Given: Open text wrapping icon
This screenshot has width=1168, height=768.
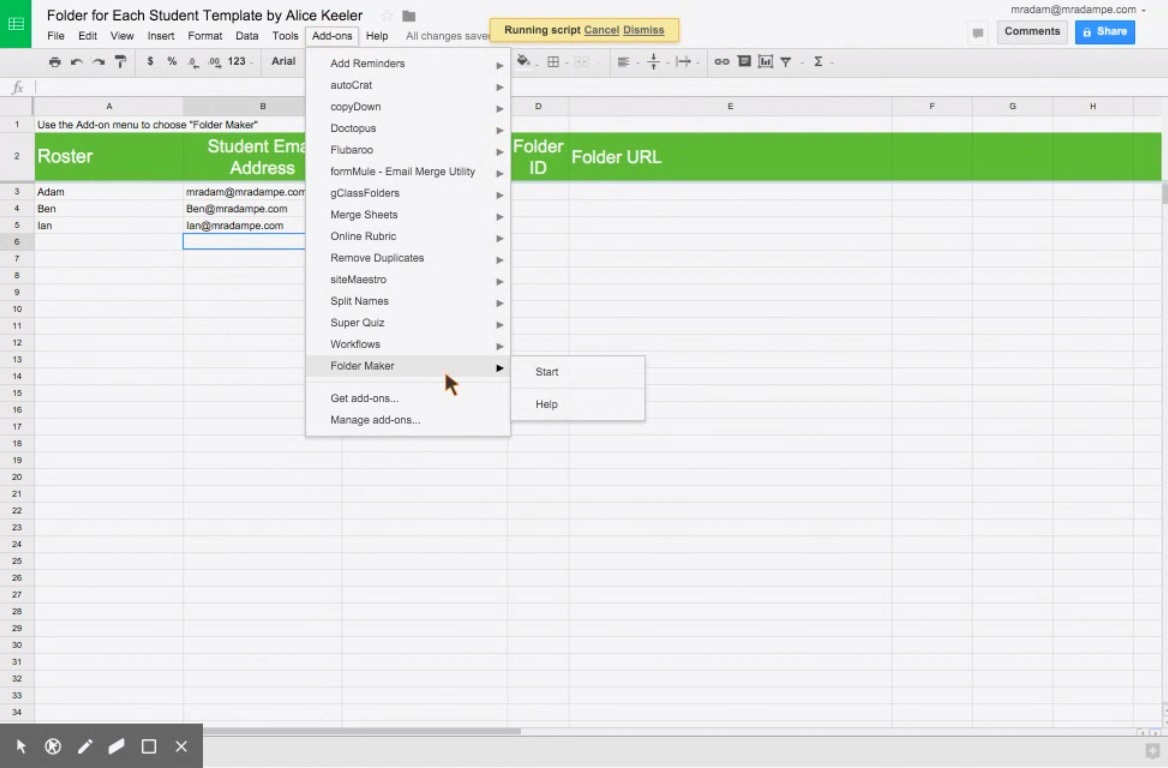Looking at the screenshot, I should (x=683, y=62).
